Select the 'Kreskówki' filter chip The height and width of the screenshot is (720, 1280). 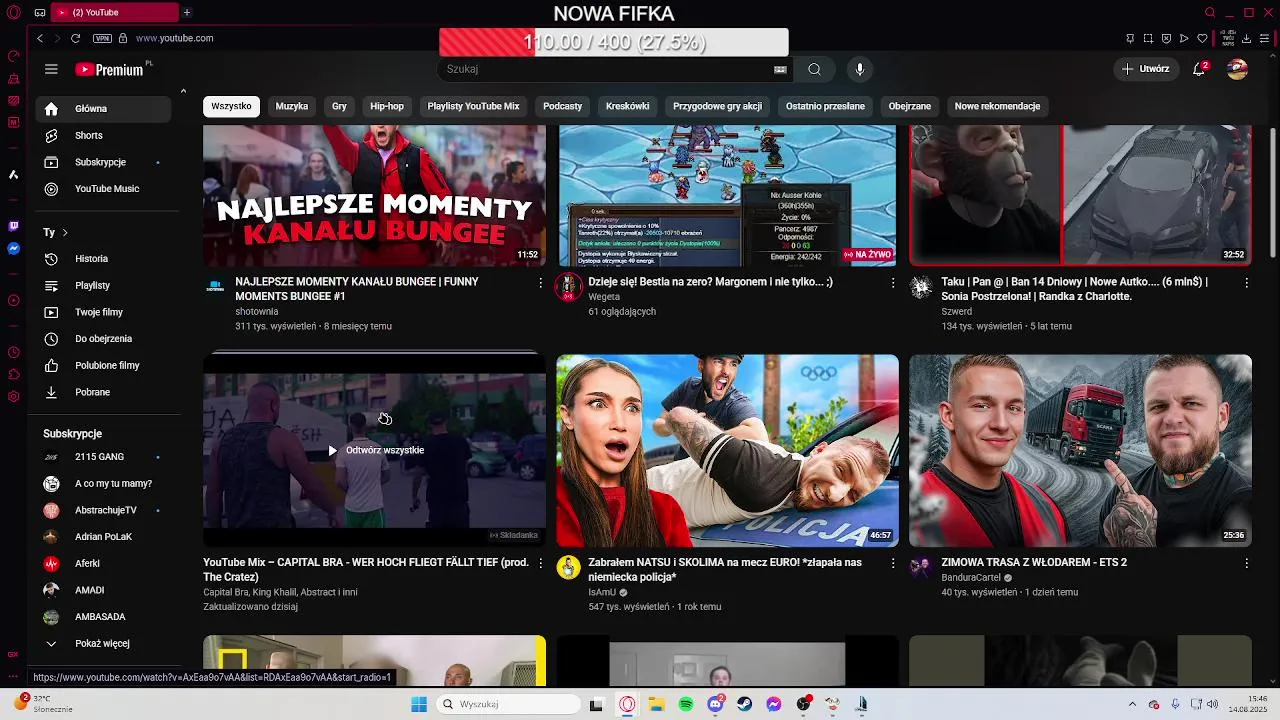point(628,106)
